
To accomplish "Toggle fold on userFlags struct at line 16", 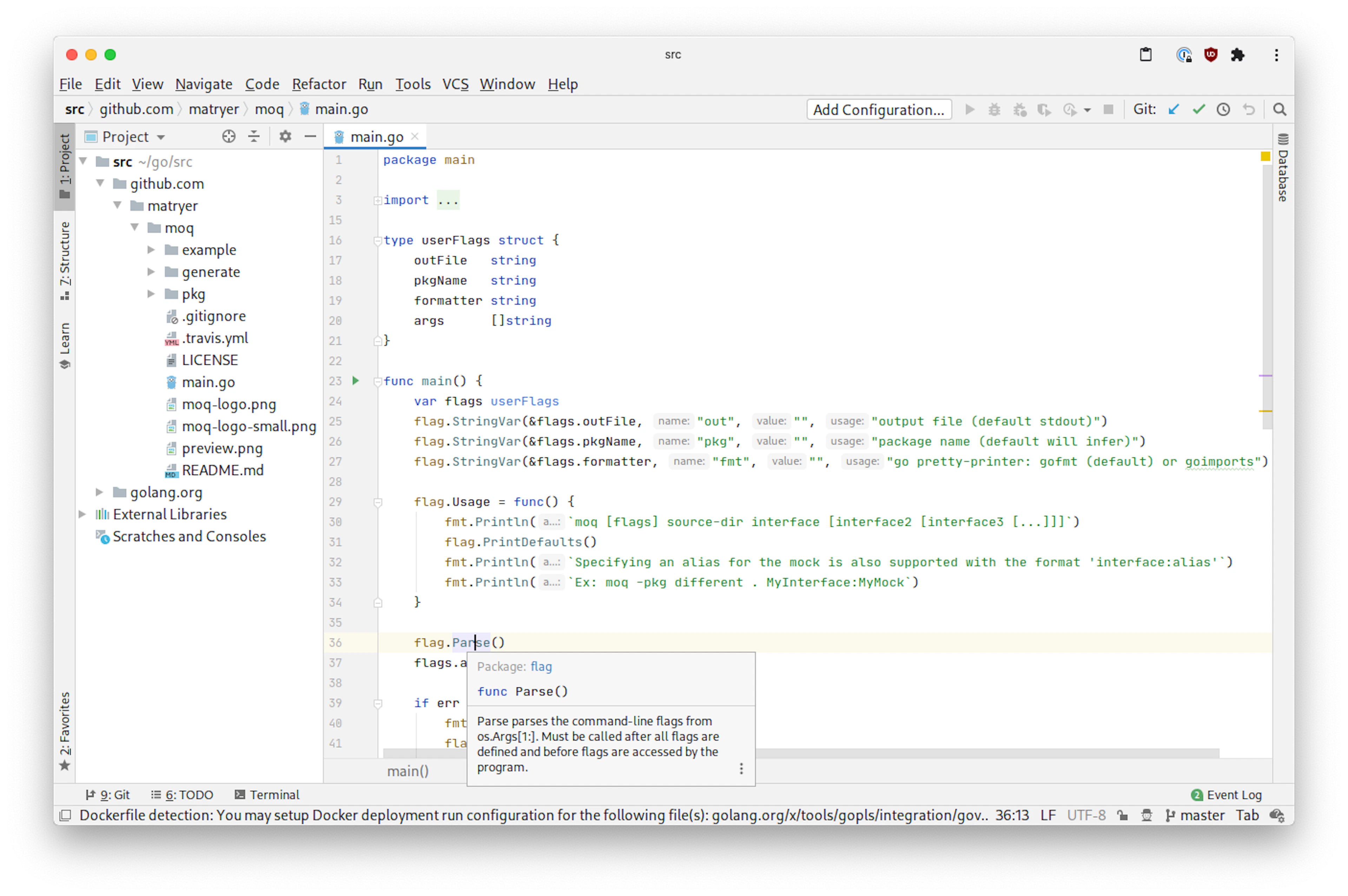I will click(378, 241).
